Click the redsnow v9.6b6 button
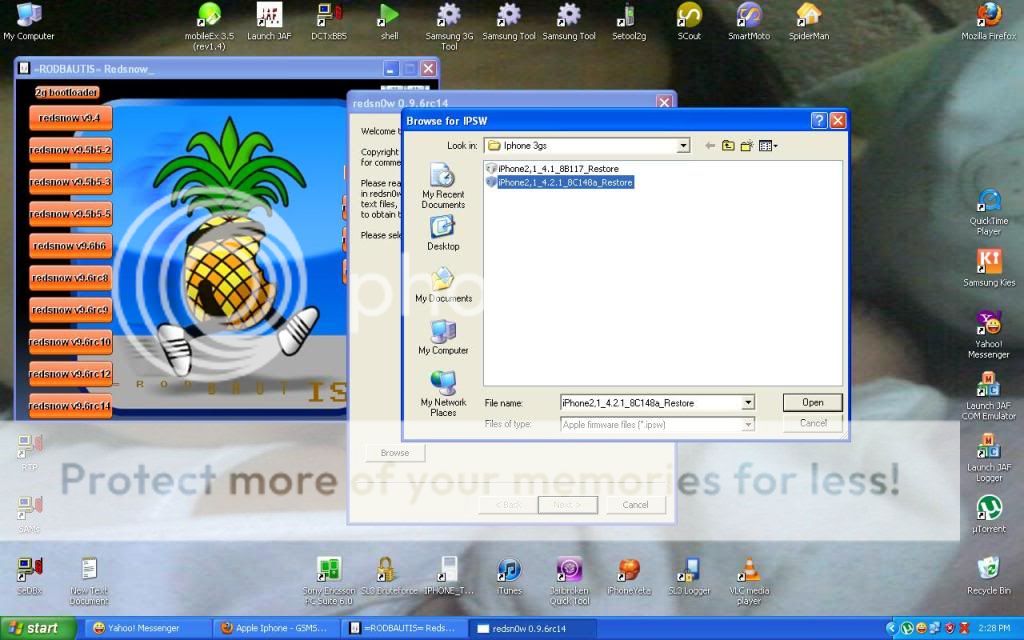The width and height of the screenshot is (1024, 640). [70, 246]
